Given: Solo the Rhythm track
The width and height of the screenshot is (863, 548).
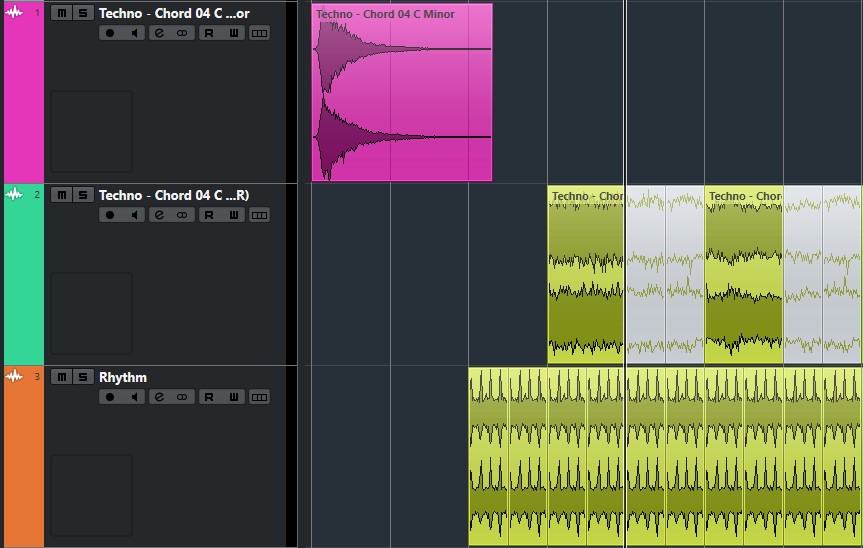Looking at the screenshot, I should pyautogui.click(x=83, y=377).
